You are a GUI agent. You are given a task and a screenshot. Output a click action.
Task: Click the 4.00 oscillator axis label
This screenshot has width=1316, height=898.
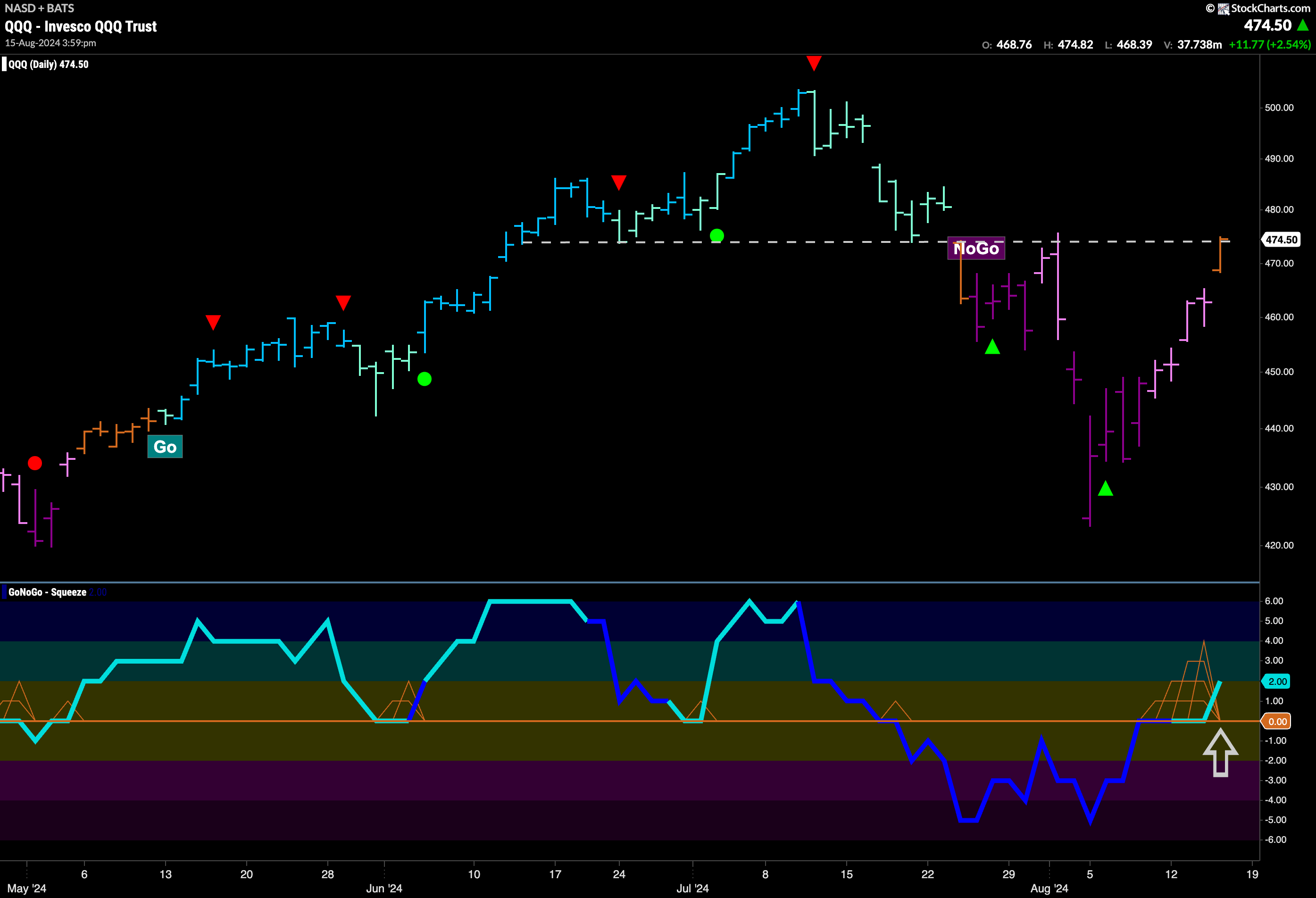point(1274,641)
